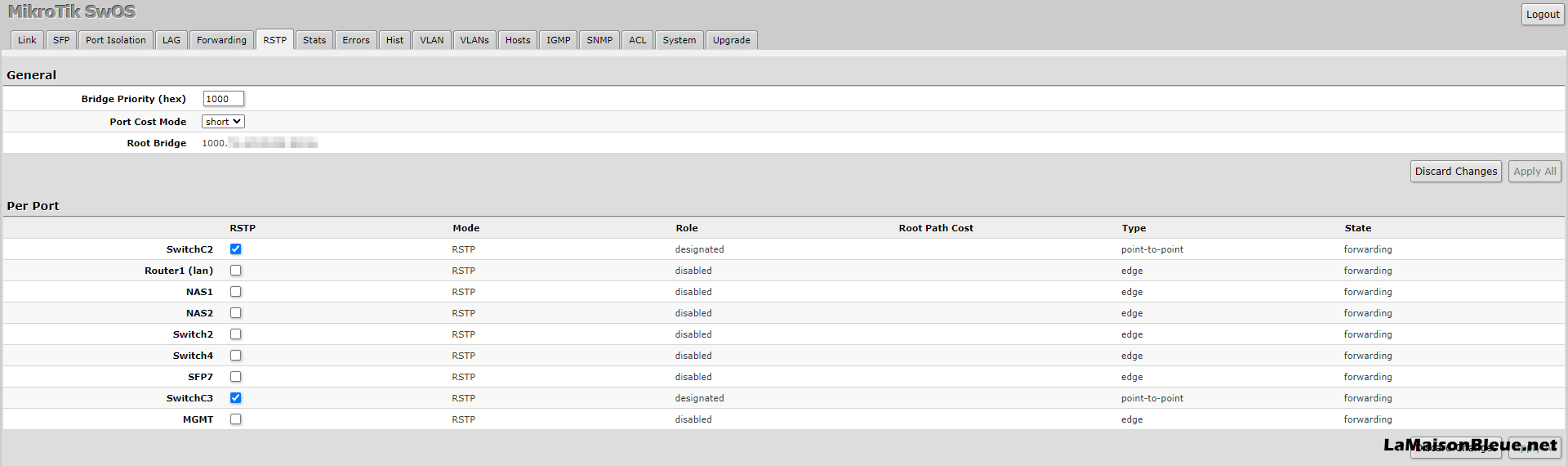This screenshot has width=1568, height=466.
Task: Click SwitchC3's designated role value
Action: tap(699, 398)
